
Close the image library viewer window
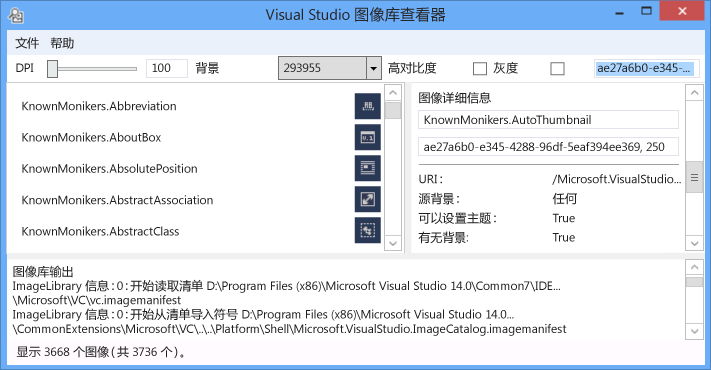(x=682, y=11)
